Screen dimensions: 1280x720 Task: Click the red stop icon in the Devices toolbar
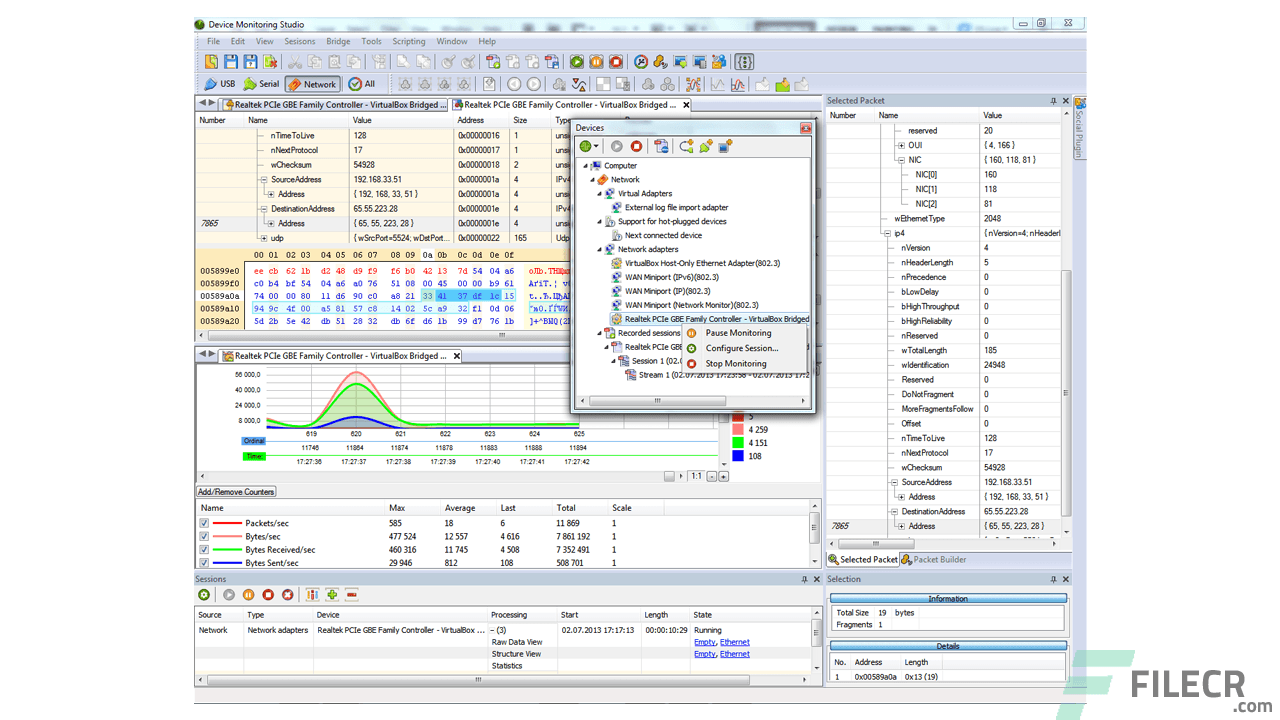coord(637,147)
